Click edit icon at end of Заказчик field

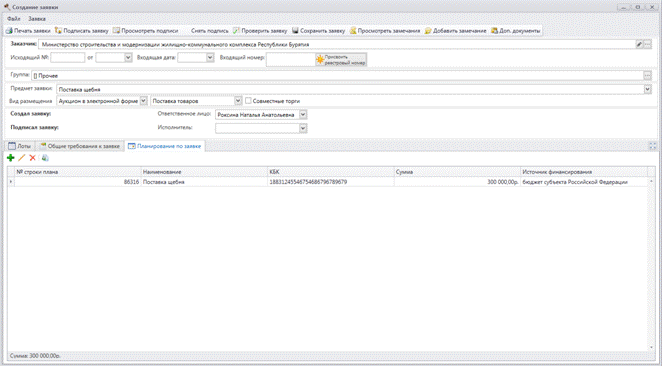(x=639, y=44)
